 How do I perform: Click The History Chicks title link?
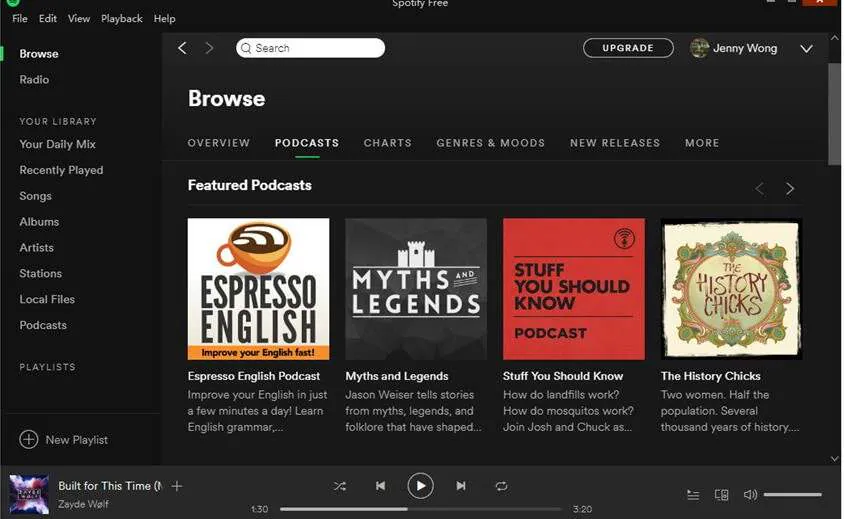711,376
